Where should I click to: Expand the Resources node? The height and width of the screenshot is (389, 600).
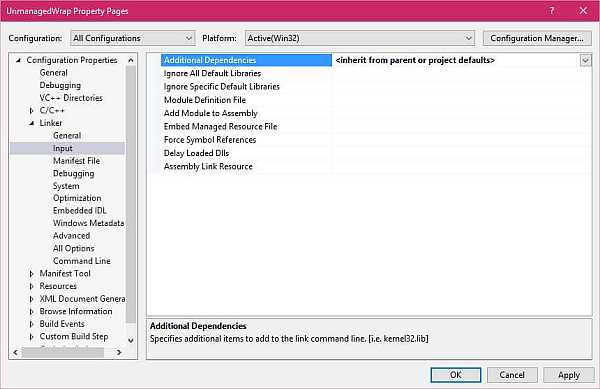31,286
